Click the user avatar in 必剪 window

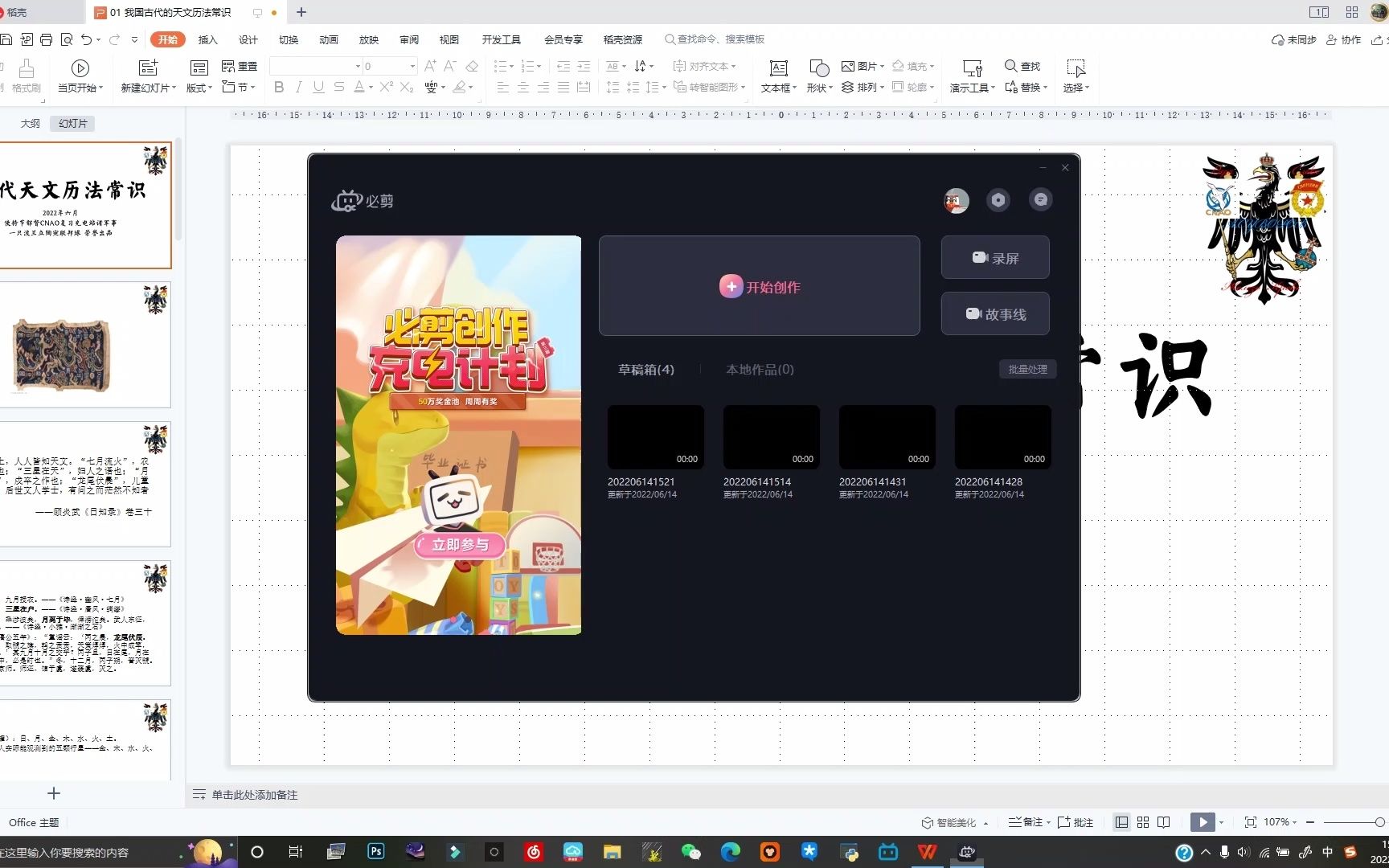[957, 200]
